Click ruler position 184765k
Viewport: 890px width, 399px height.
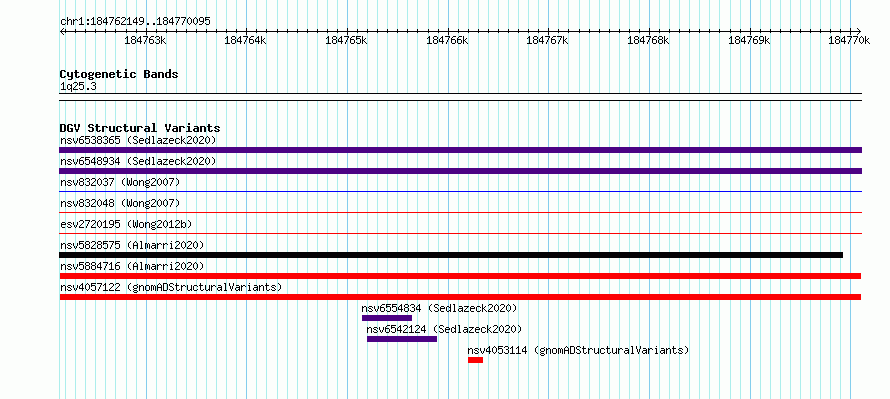(x=346, y=40)
